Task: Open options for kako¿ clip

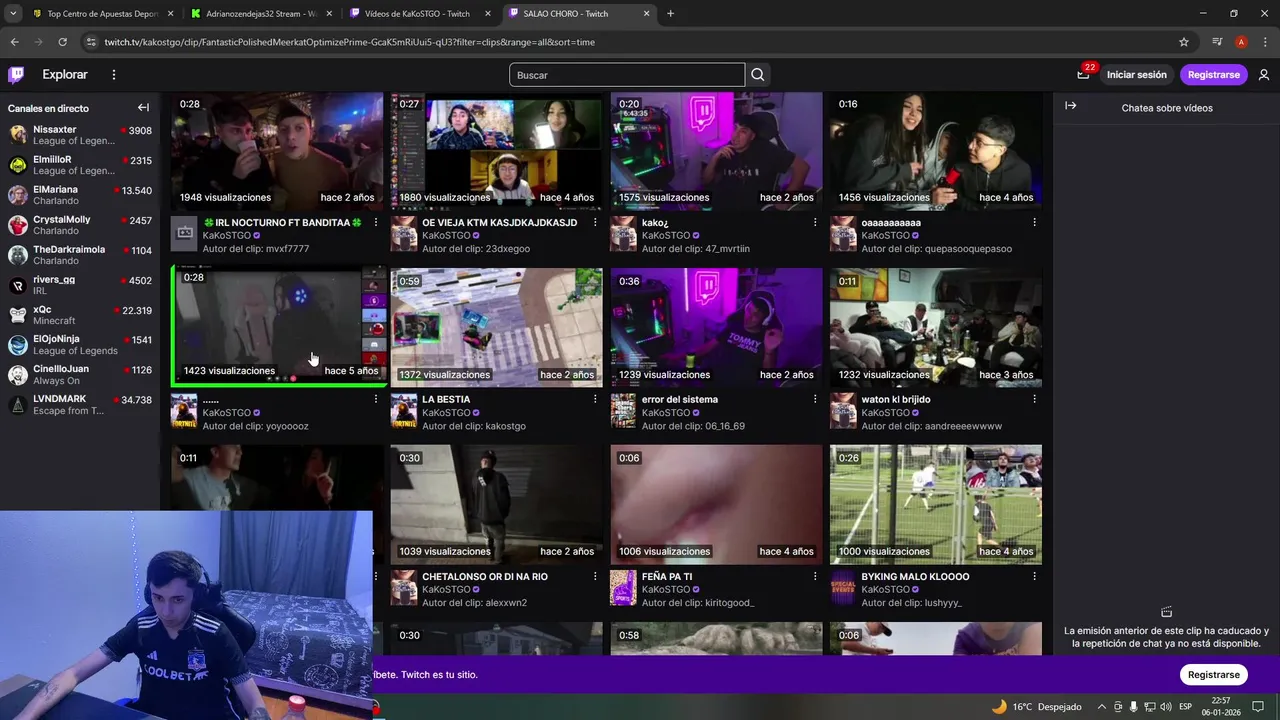Action: click(815, 223)
